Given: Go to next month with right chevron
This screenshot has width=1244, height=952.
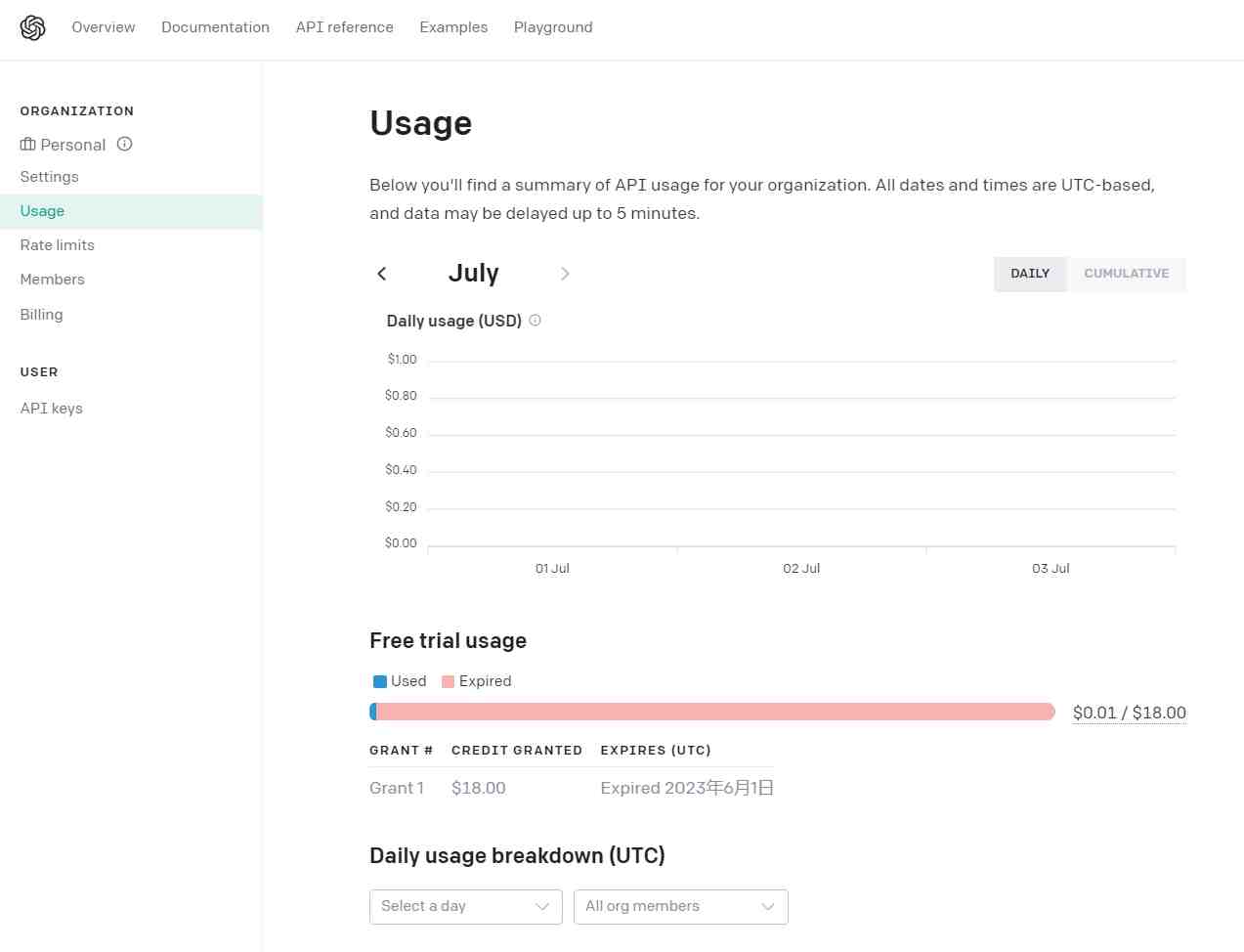Looking at the screenshot, I should (x=565, y=274).
